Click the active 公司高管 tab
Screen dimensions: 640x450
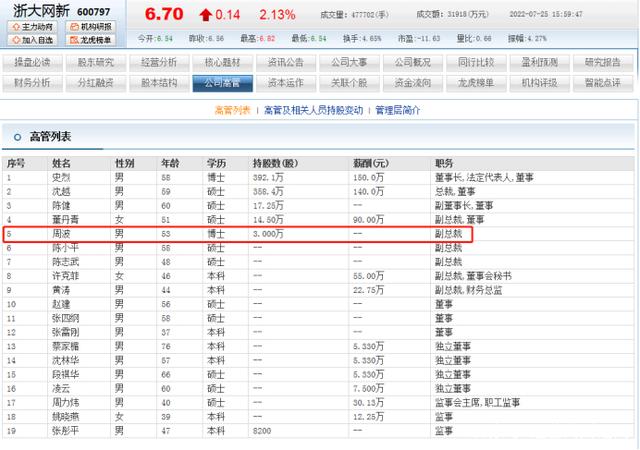point(222,83)
